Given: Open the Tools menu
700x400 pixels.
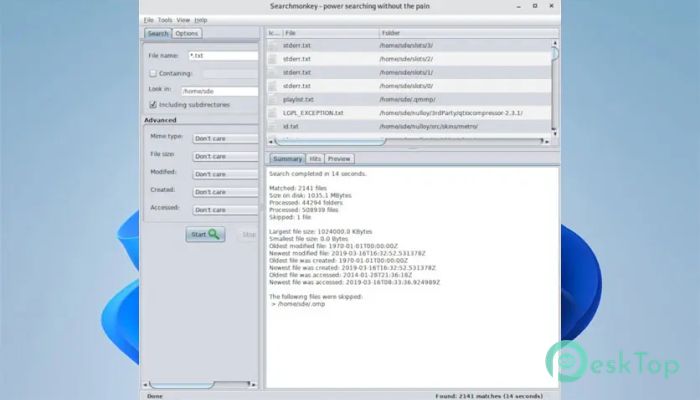Looking at the screenshot, I should coord(165,20).
